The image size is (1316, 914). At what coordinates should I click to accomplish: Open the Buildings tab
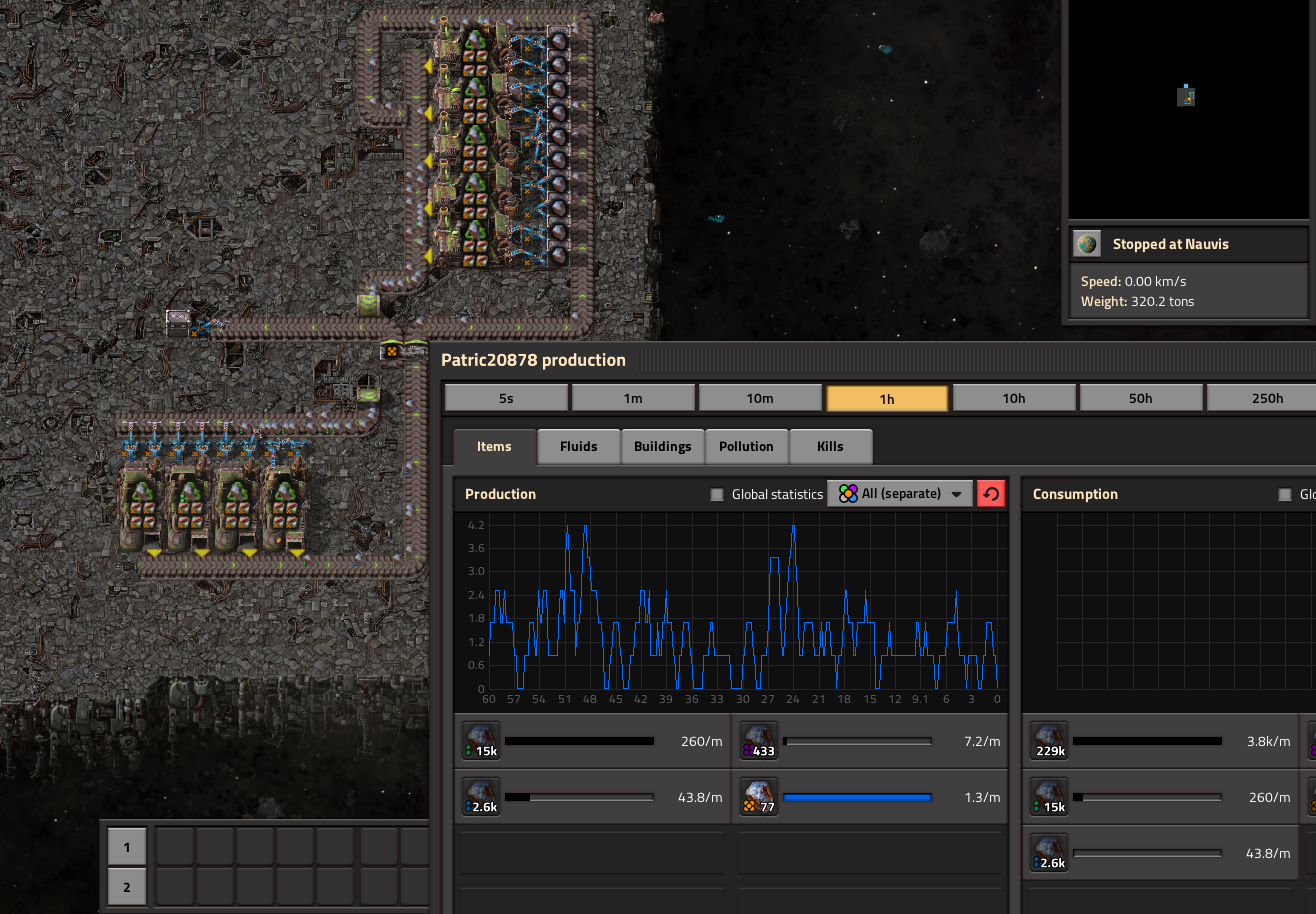pyautogui.click(x=663, y=447)
